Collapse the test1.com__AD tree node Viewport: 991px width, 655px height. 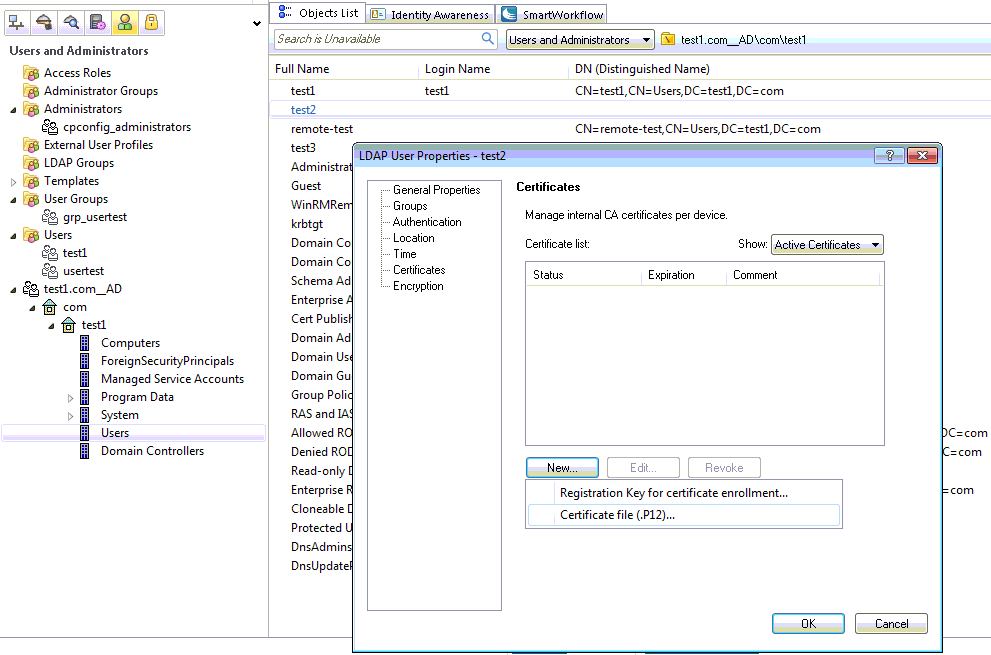(13, 290)
